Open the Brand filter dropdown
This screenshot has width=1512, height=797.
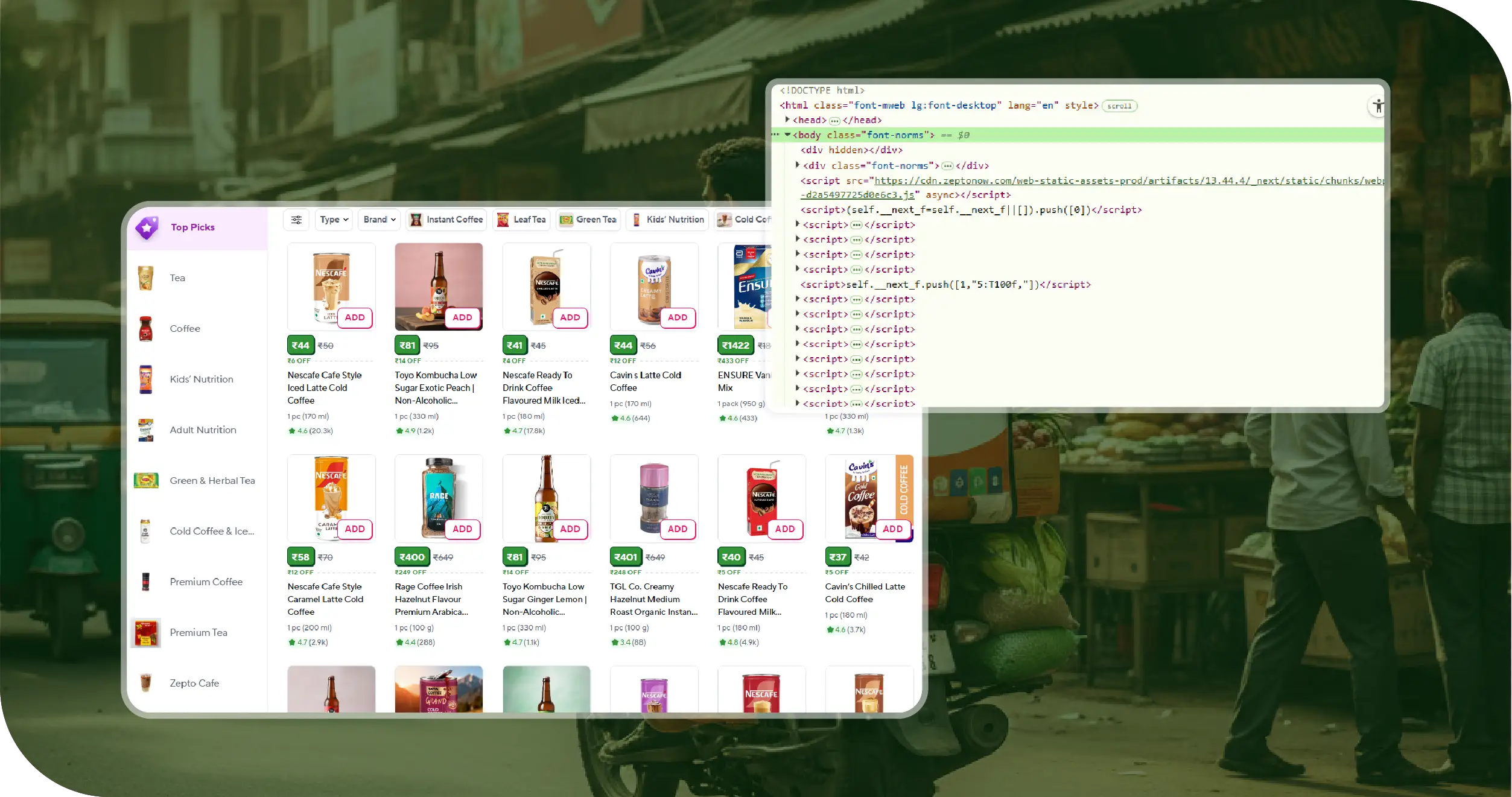point(380,220)
